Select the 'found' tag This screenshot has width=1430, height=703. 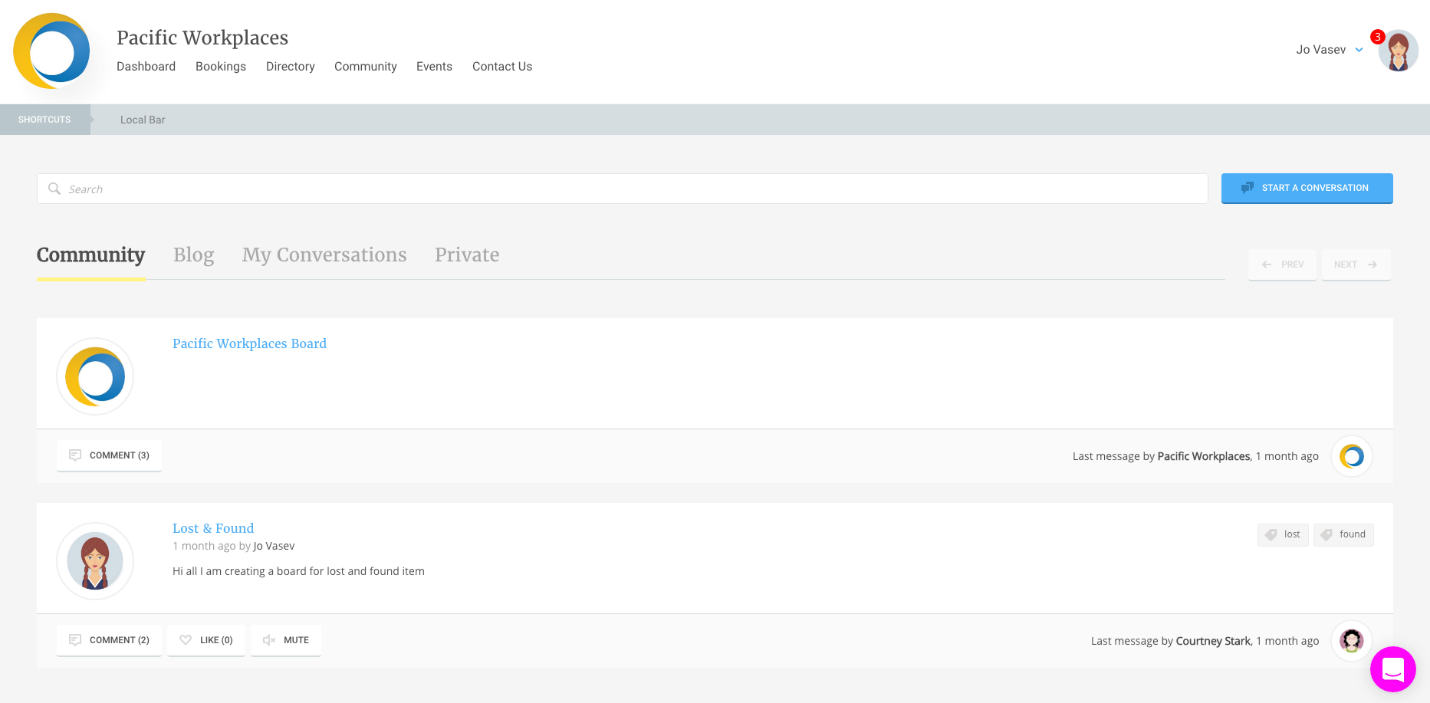[x=1343, y=535]
